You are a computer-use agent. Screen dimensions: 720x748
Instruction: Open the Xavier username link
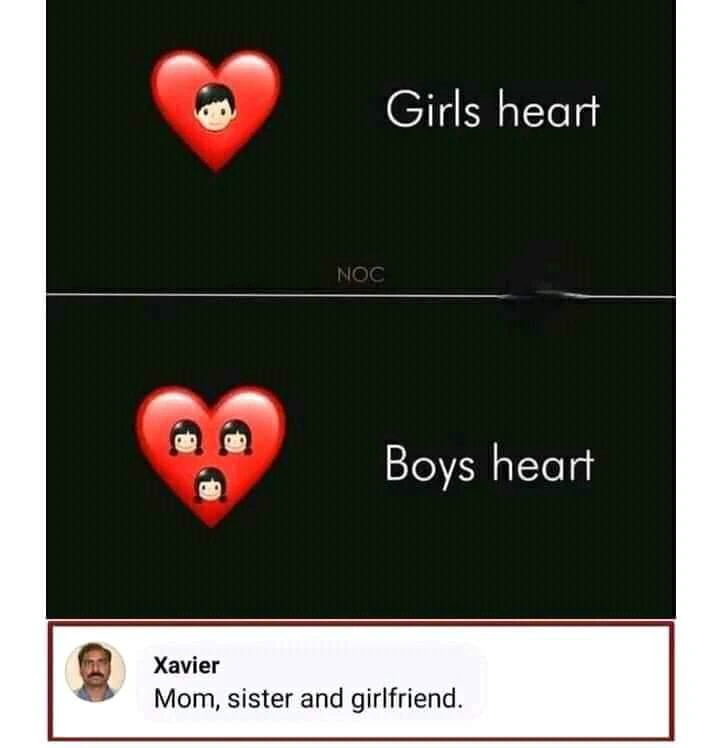coord(186,665)
